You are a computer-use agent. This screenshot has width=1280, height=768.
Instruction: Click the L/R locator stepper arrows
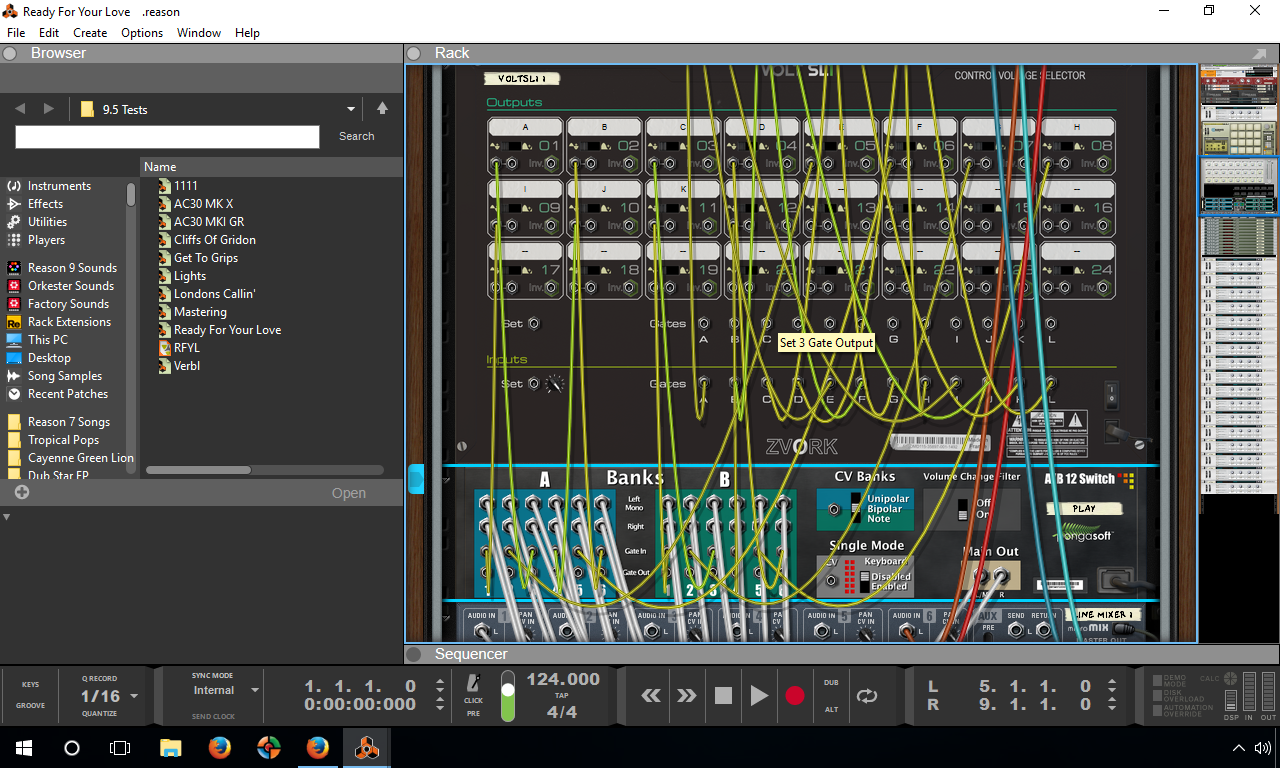tap(1113, 695)
